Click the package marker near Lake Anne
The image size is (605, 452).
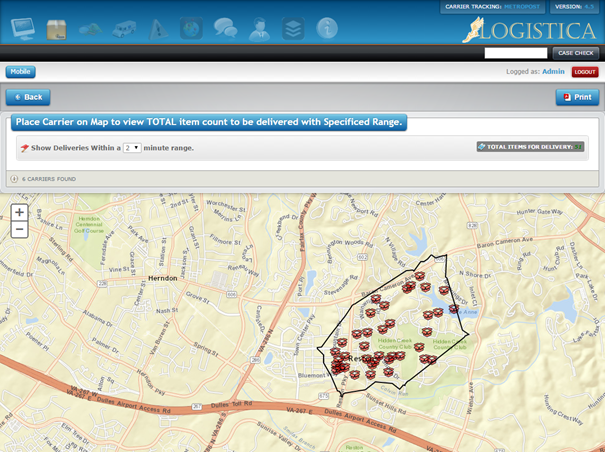[454, 309]
